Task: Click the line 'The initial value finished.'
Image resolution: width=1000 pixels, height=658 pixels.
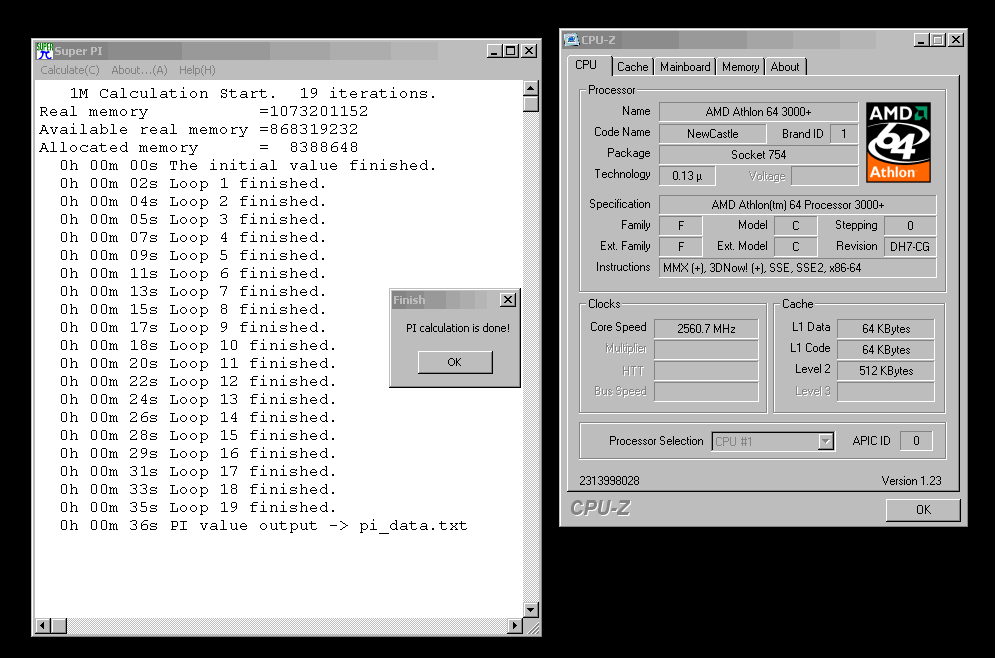Action: (303, 166)
